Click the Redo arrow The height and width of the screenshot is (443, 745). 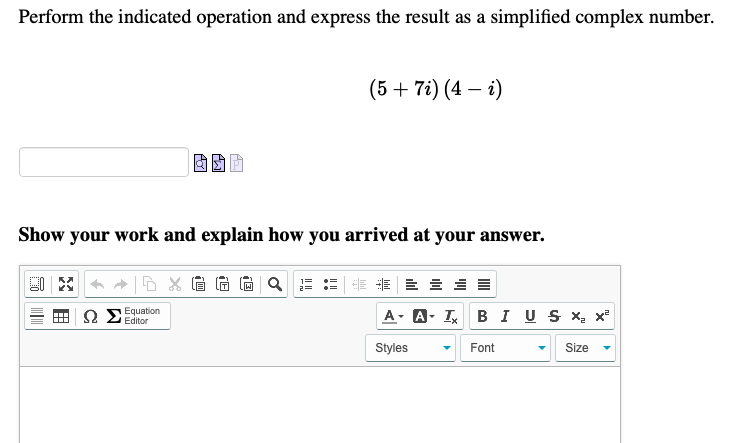121,284
